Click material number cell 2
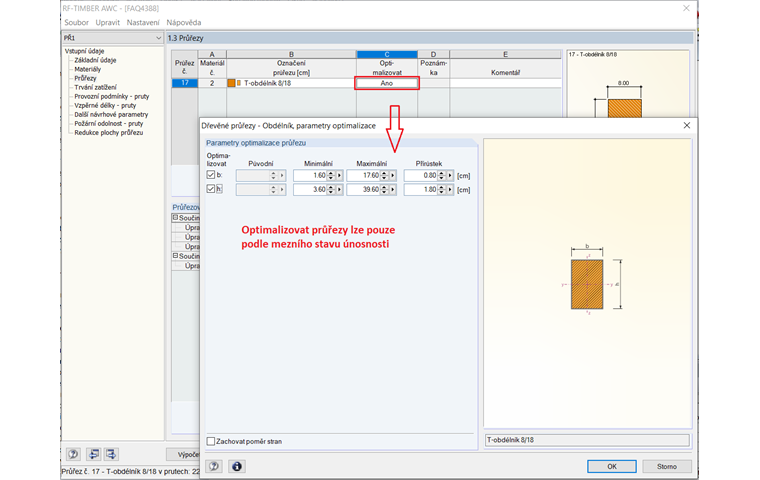 click(x=212, y=83)
